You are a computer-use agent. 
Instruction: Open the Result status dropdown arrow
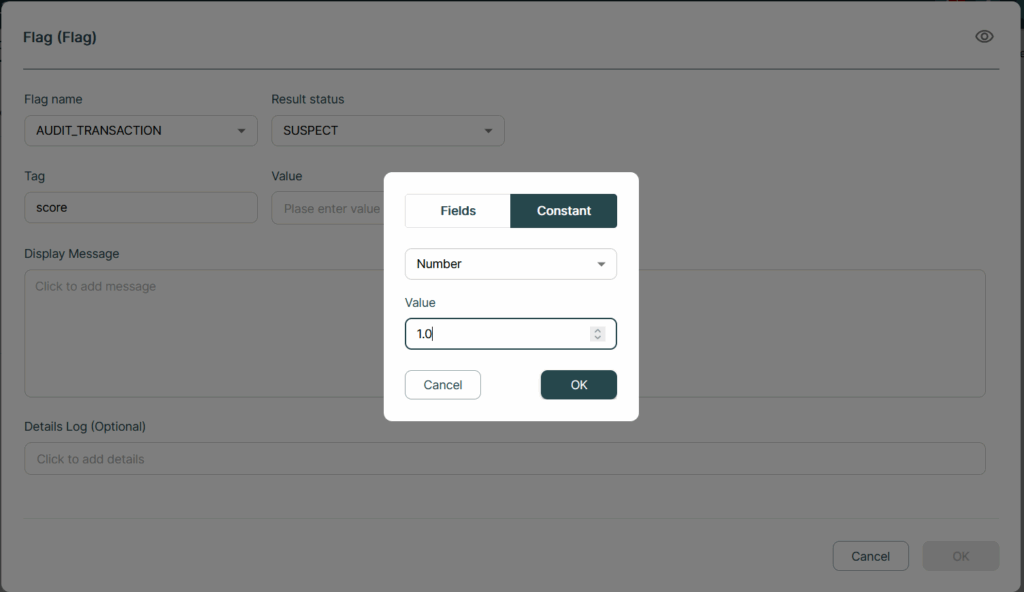488,131
